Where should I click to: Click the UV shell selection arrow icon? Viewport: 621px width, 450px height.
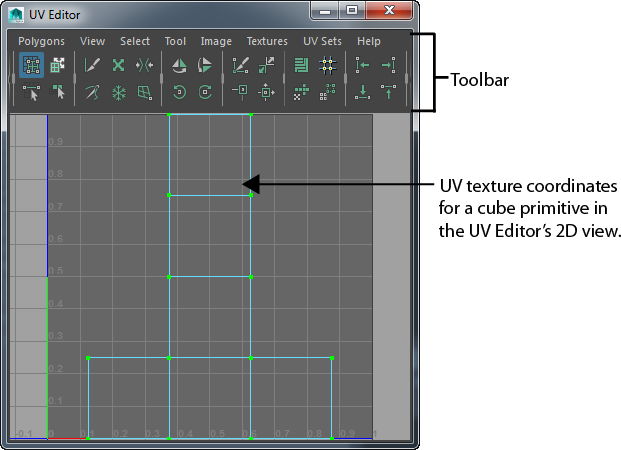tap(57, 92)
